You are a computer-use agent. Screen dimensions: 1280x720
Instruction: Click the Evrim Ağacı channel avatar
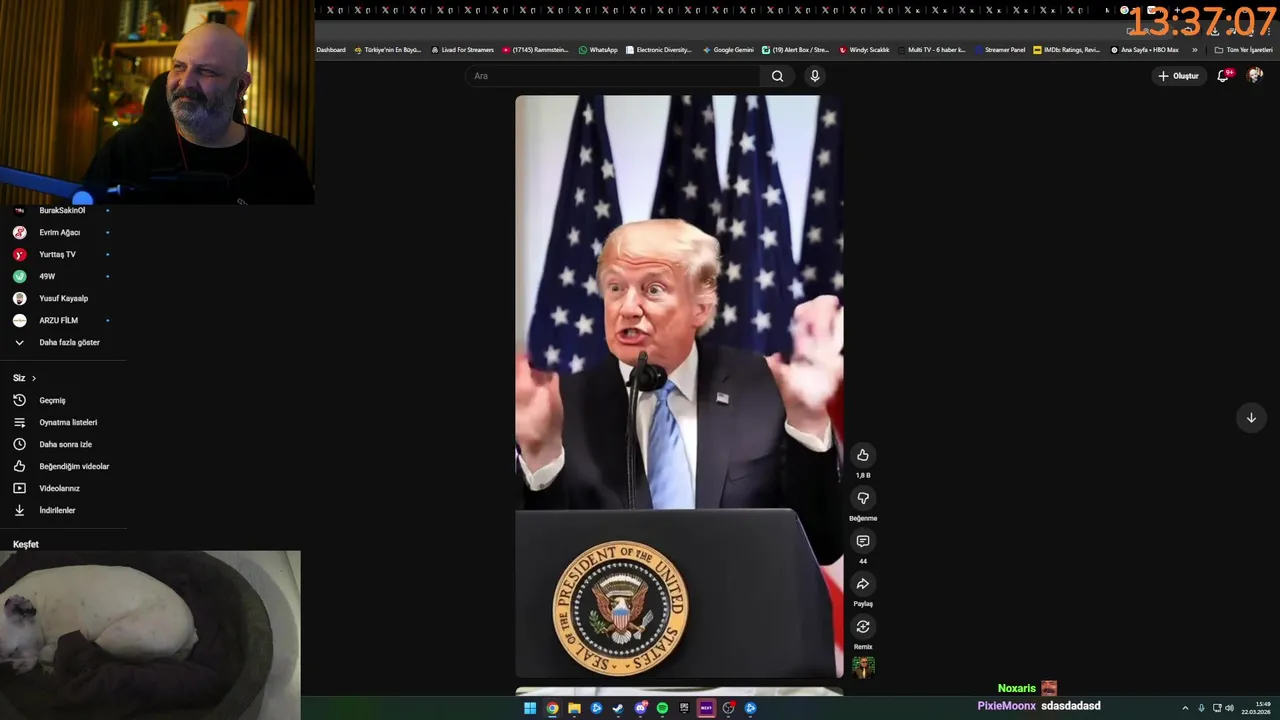pos(19,232)
